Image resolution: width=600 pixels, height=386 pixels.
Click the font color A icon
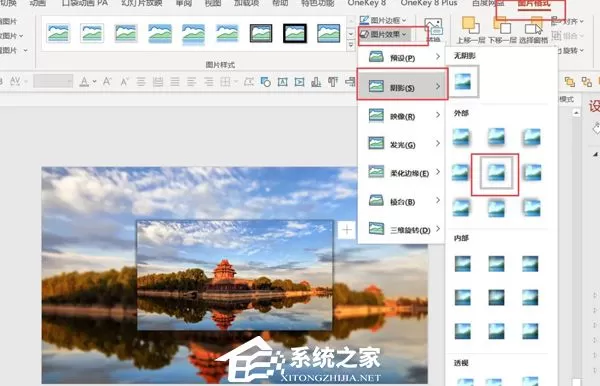point(84,81)
